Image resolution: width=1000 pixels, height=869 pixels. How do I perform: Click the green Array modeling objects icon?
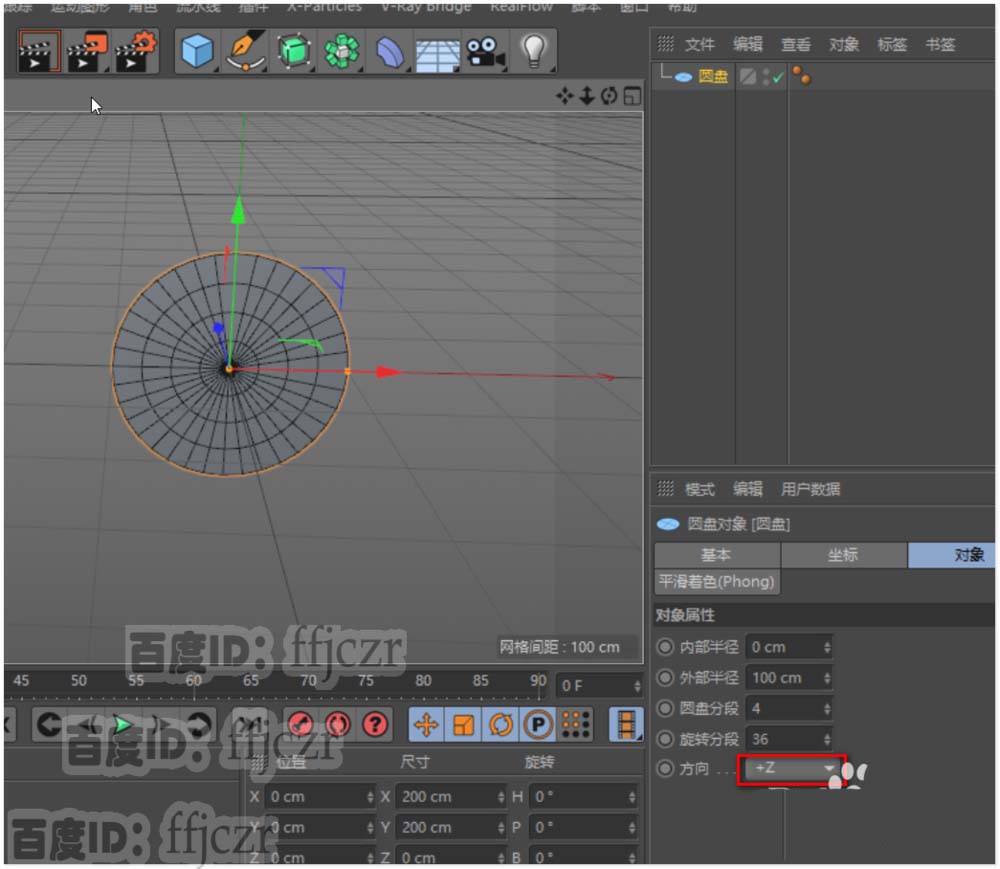342,51
